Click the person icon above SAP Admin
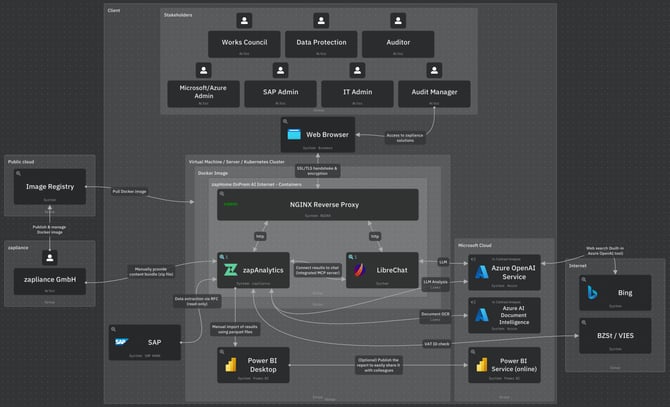670x407 pixels. pyautogui.click(x=280, y=70)
